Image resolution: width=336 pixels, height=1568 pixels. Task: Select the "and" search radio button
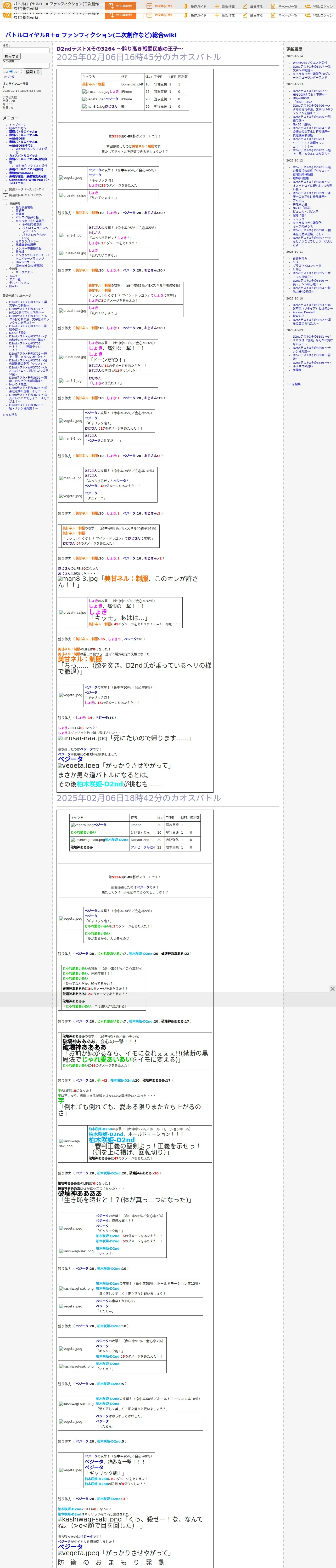[x=12, y=72]
